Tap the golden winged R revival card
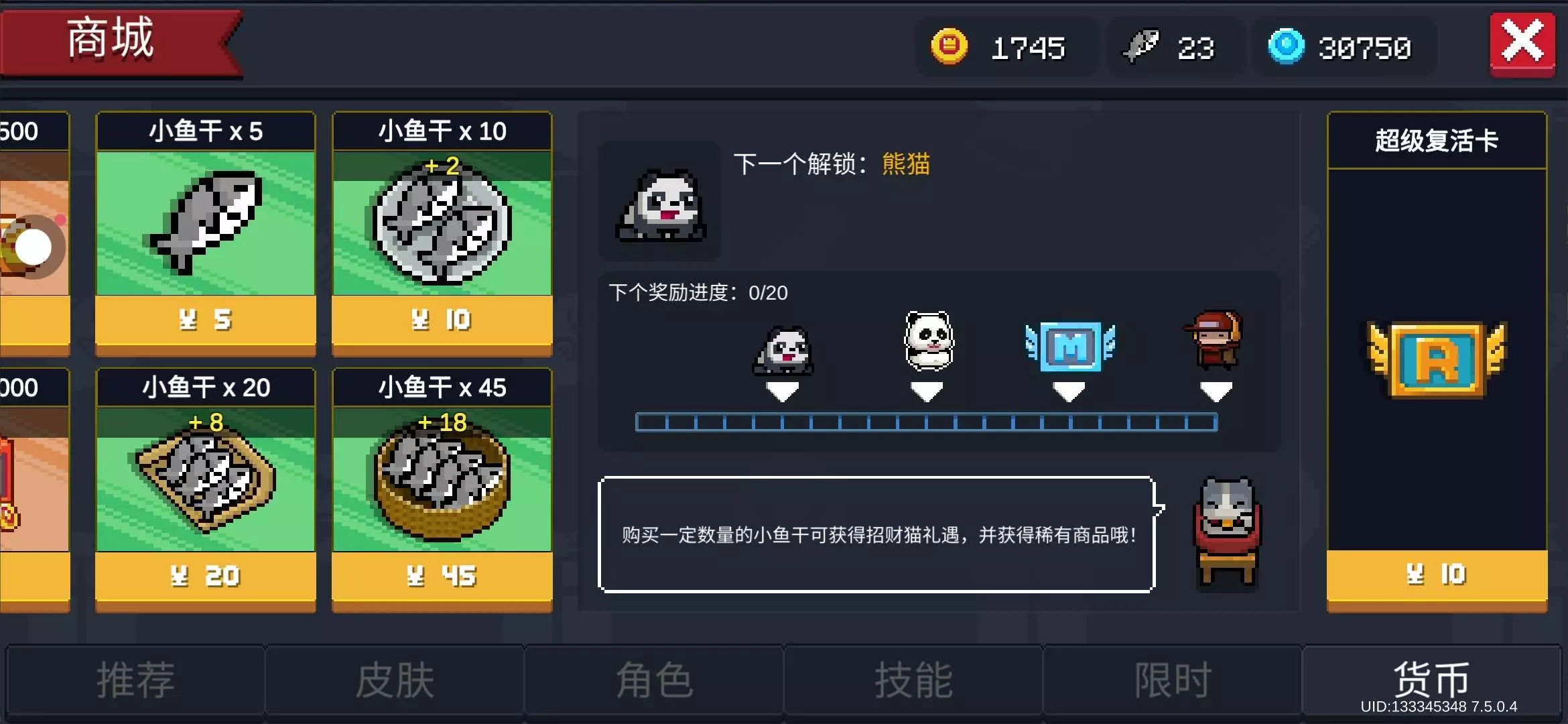 coord(1437,360)
